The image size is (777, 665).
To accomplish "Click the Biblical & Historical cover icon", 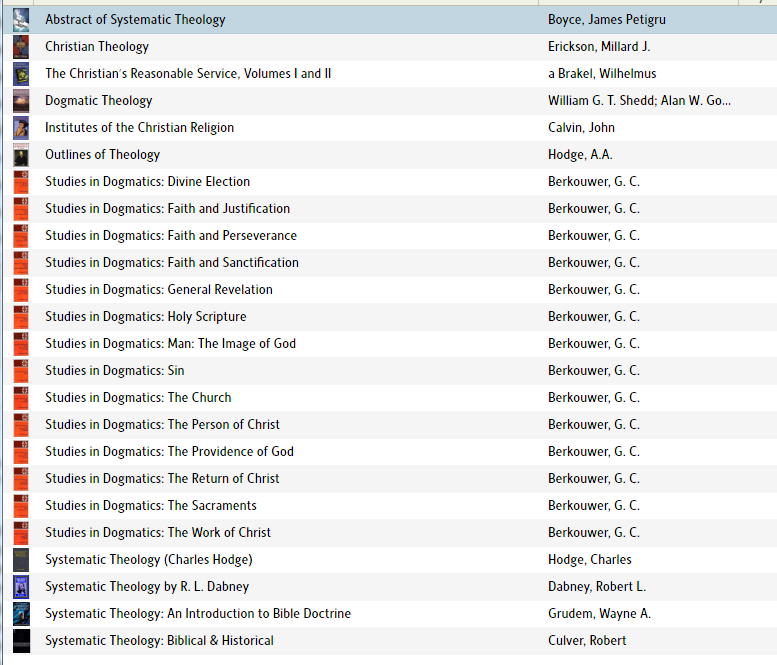I will click(x=21, y=641).
